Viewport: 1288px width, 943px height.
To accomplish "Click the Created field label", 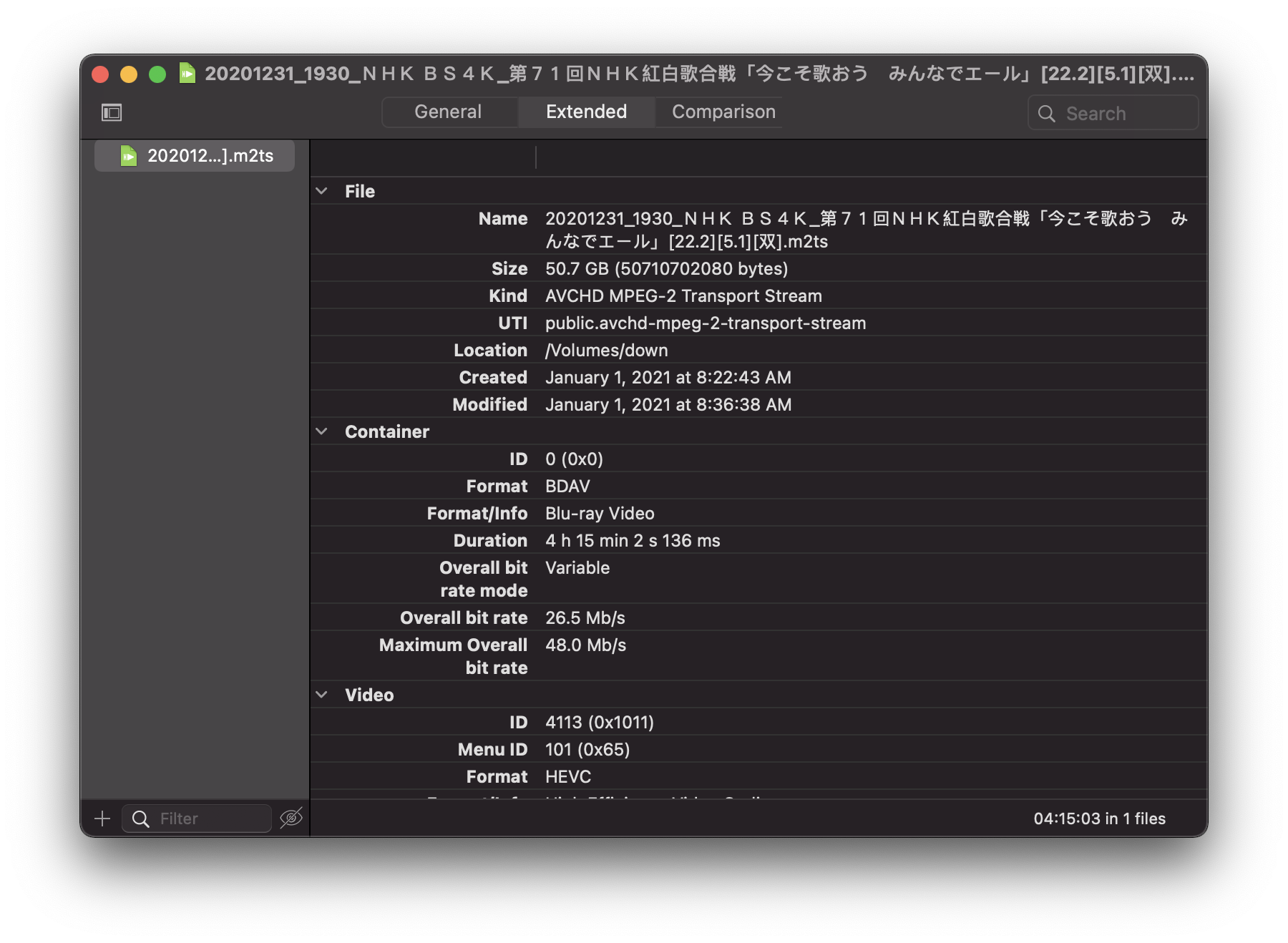I will tap(494, 378).
